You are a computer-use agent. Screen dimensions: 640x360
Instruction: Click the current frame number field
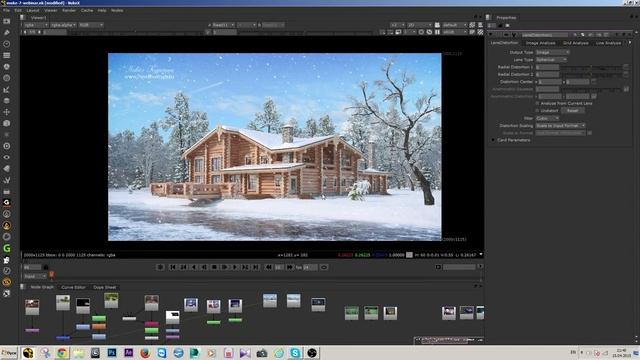(x=32, y=267)
